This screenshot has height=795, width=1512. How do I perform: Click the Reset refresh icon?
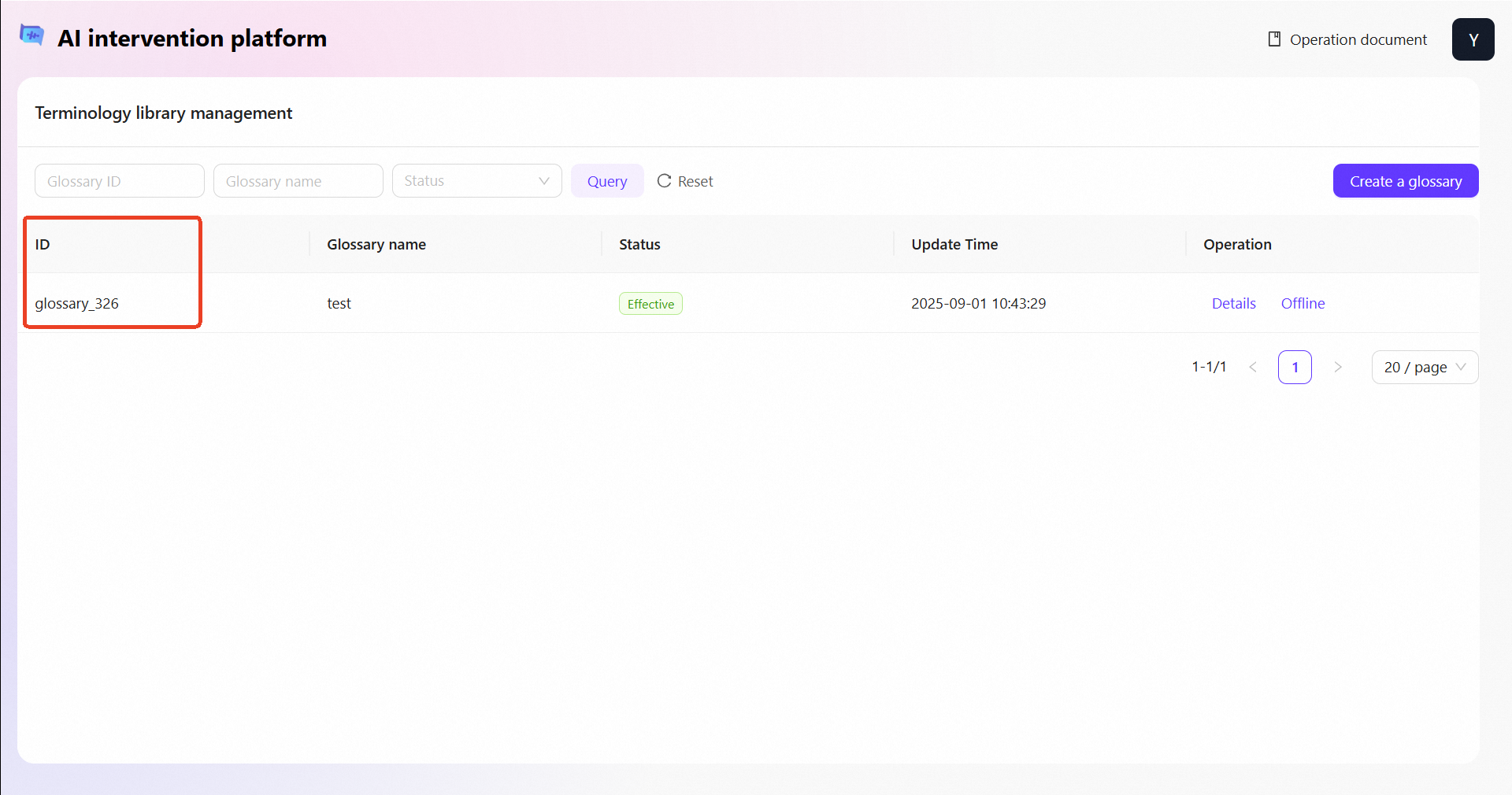[664, 181]
